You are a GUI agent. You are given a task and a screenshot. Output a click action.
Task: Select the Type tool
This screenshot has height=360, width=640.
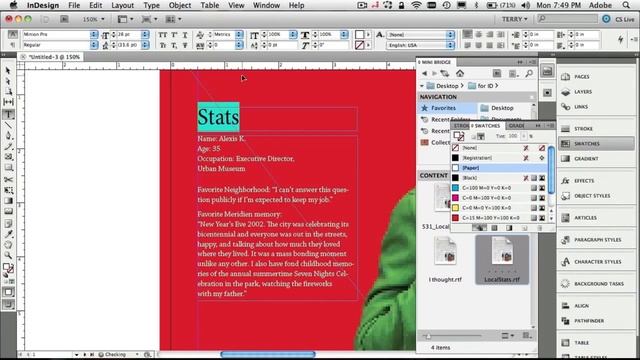point(8,115)
